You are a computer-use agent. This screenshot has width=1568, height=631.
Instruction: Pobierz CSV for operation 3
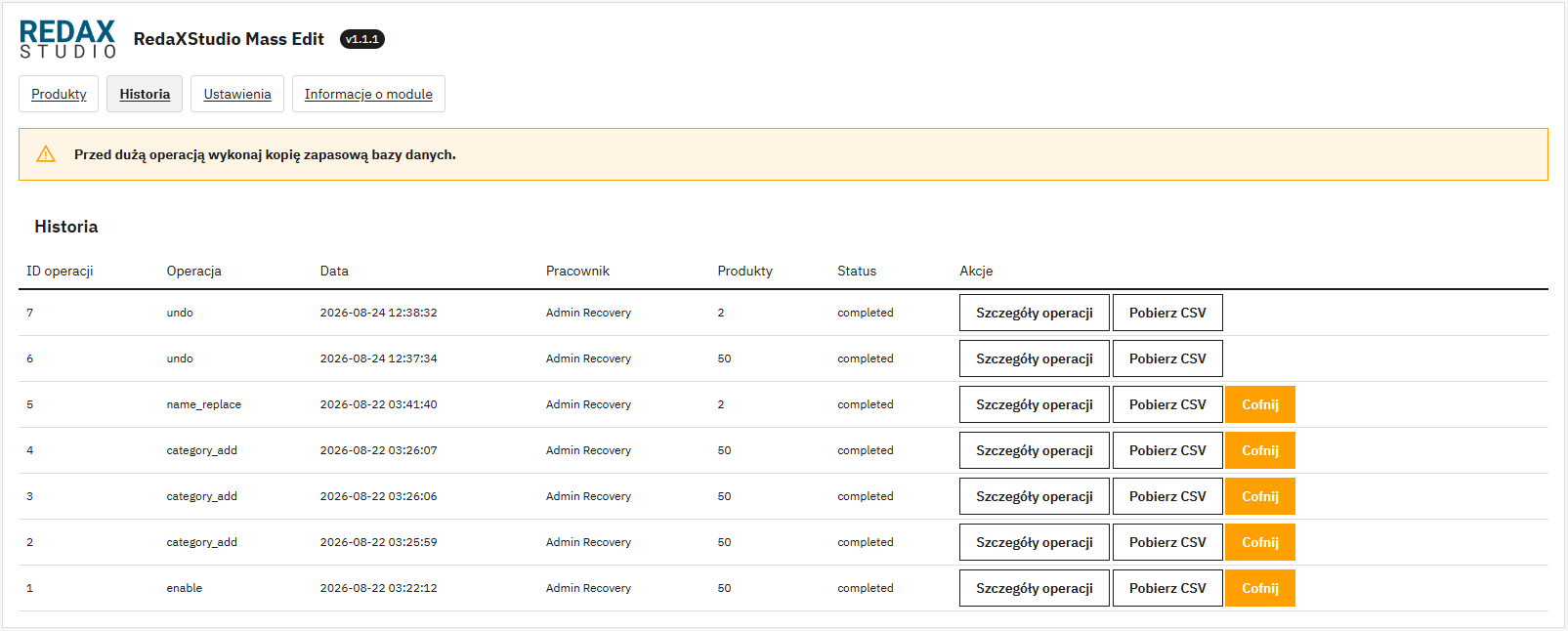coord(1167,496)
